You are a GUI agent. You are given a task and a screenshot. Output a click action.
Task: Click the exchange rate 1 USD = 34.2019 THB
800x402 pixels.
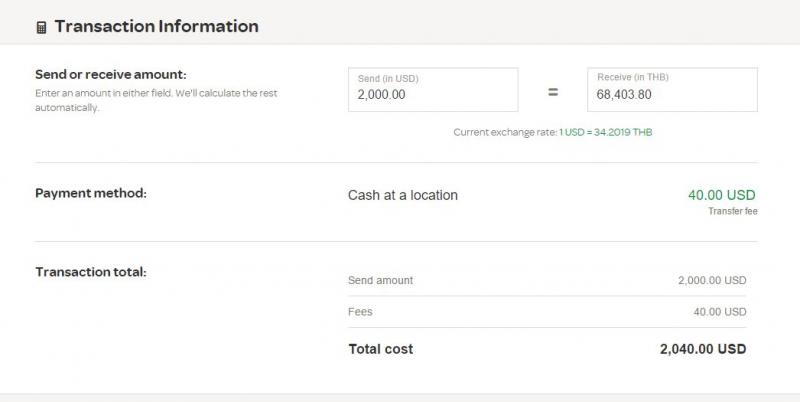[x=606, y=132]
